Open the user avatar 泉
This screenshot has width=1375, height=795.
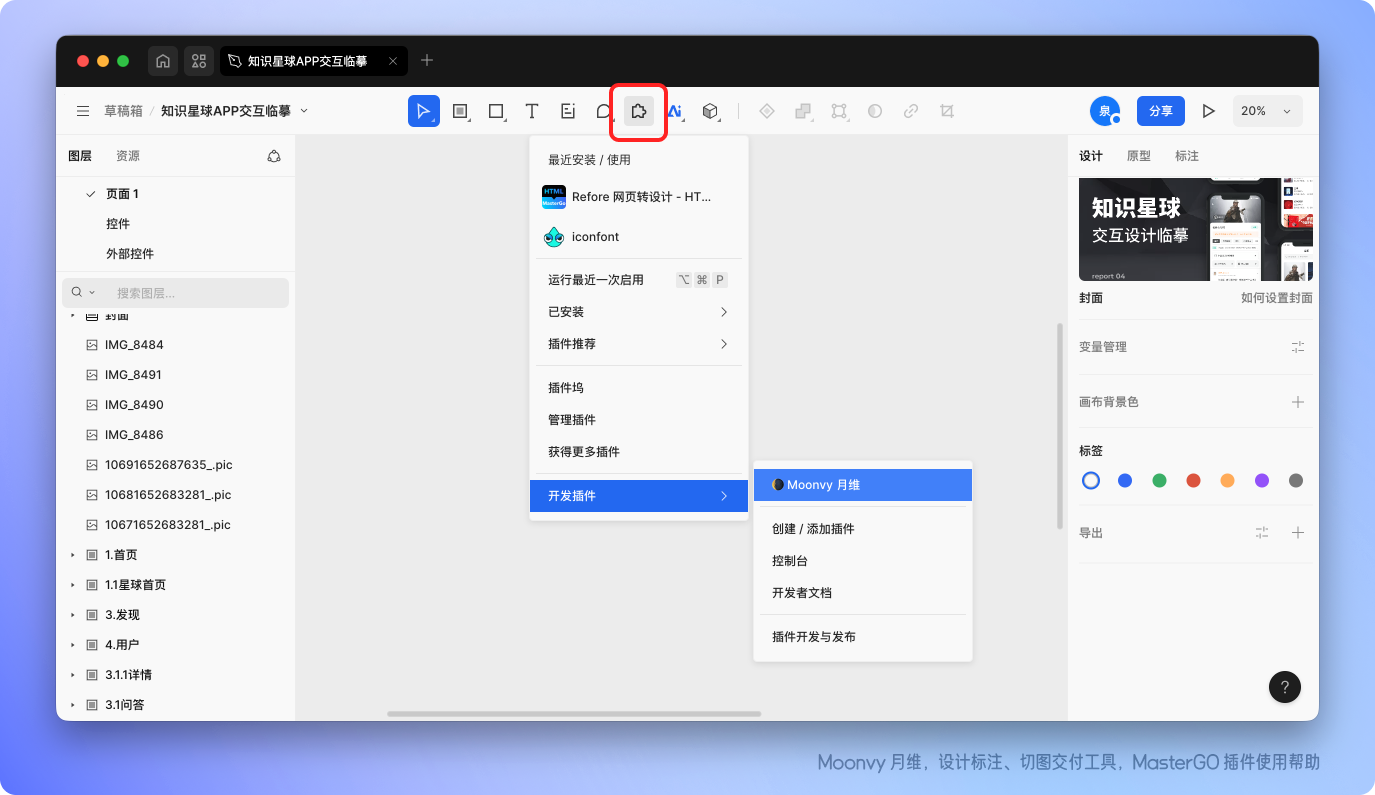(1105, 111)
